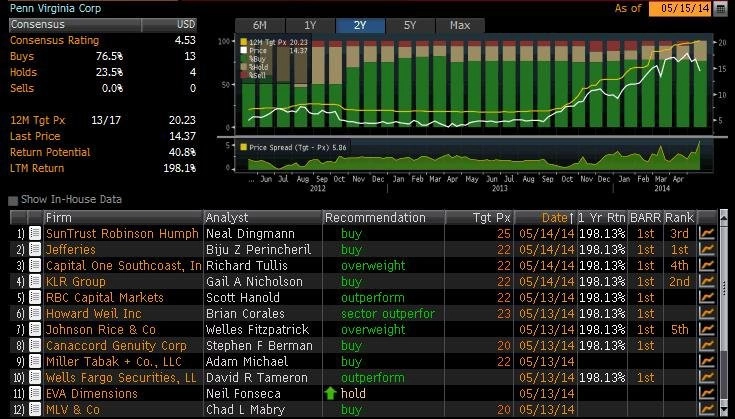The width and height of the screenshot is (735, 419).
Task: Toggle Price series in chart legend
Action: tap(244, 51)
